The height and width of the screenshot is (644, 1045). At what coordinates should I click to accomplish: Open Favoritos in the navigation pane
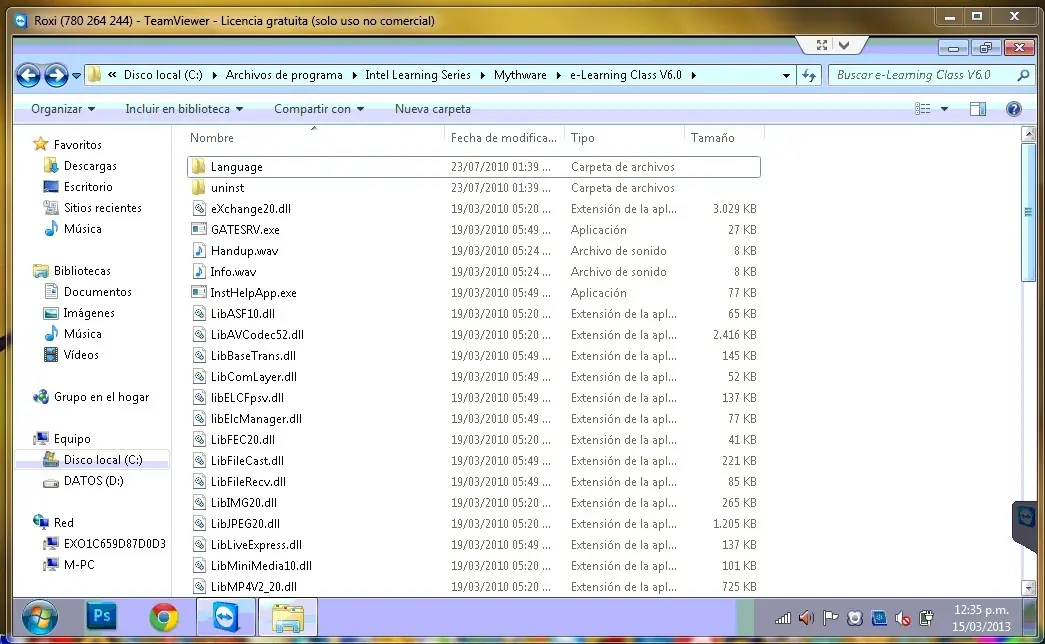(x=77, y=144)
